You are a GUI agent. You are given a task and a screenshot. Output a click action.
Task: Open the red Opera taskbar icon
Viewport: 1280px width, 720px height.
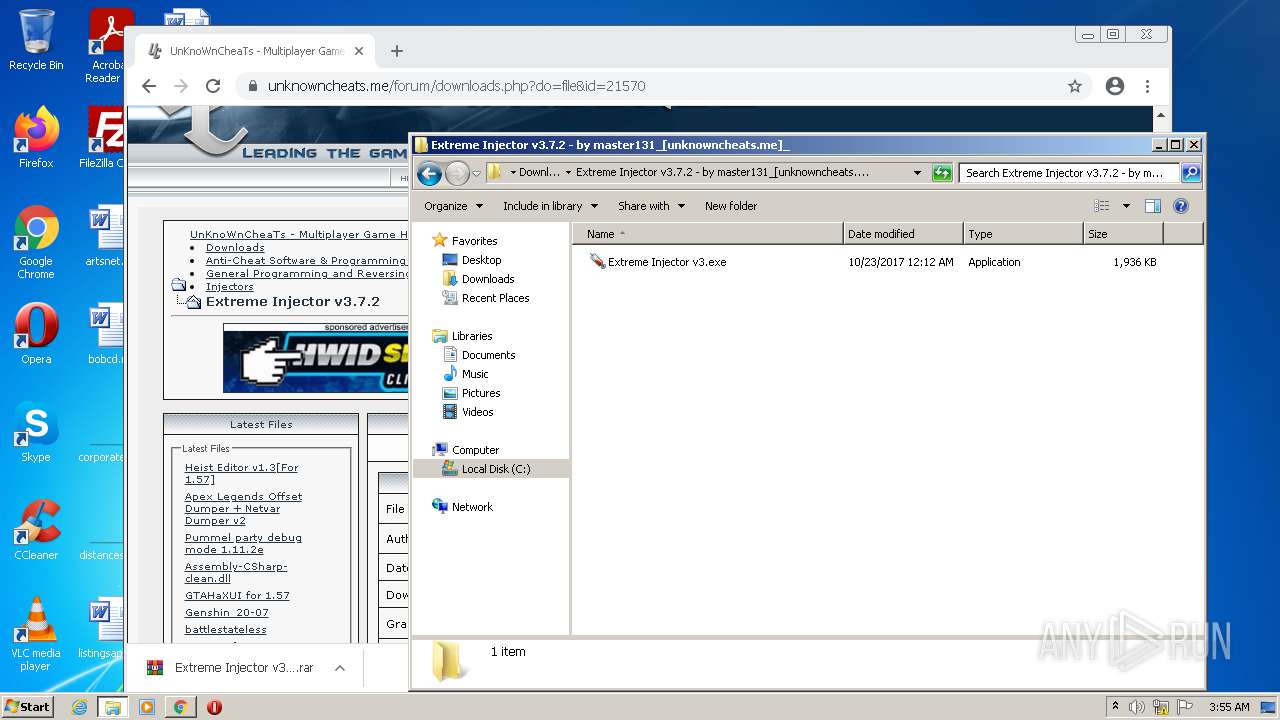tap(214, 707)
